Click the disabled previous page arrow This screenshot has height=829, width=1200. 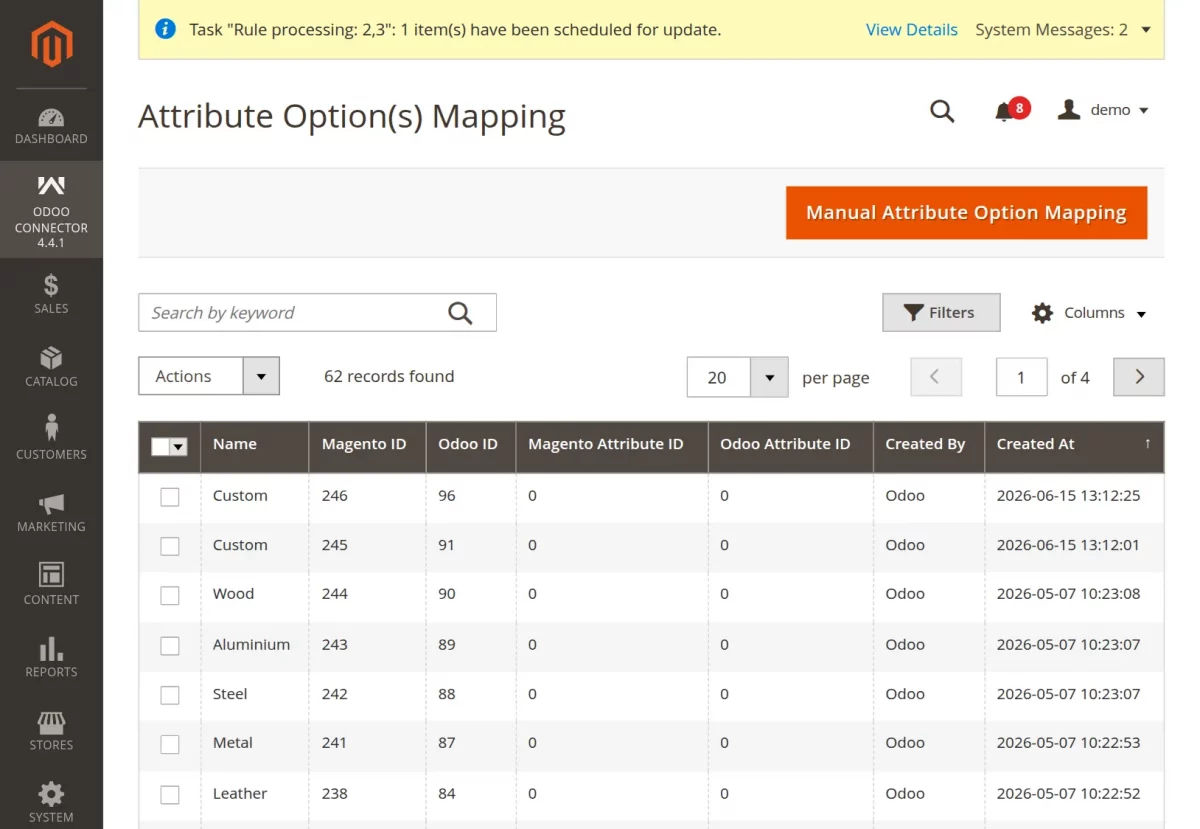click(x=936, y=377)
